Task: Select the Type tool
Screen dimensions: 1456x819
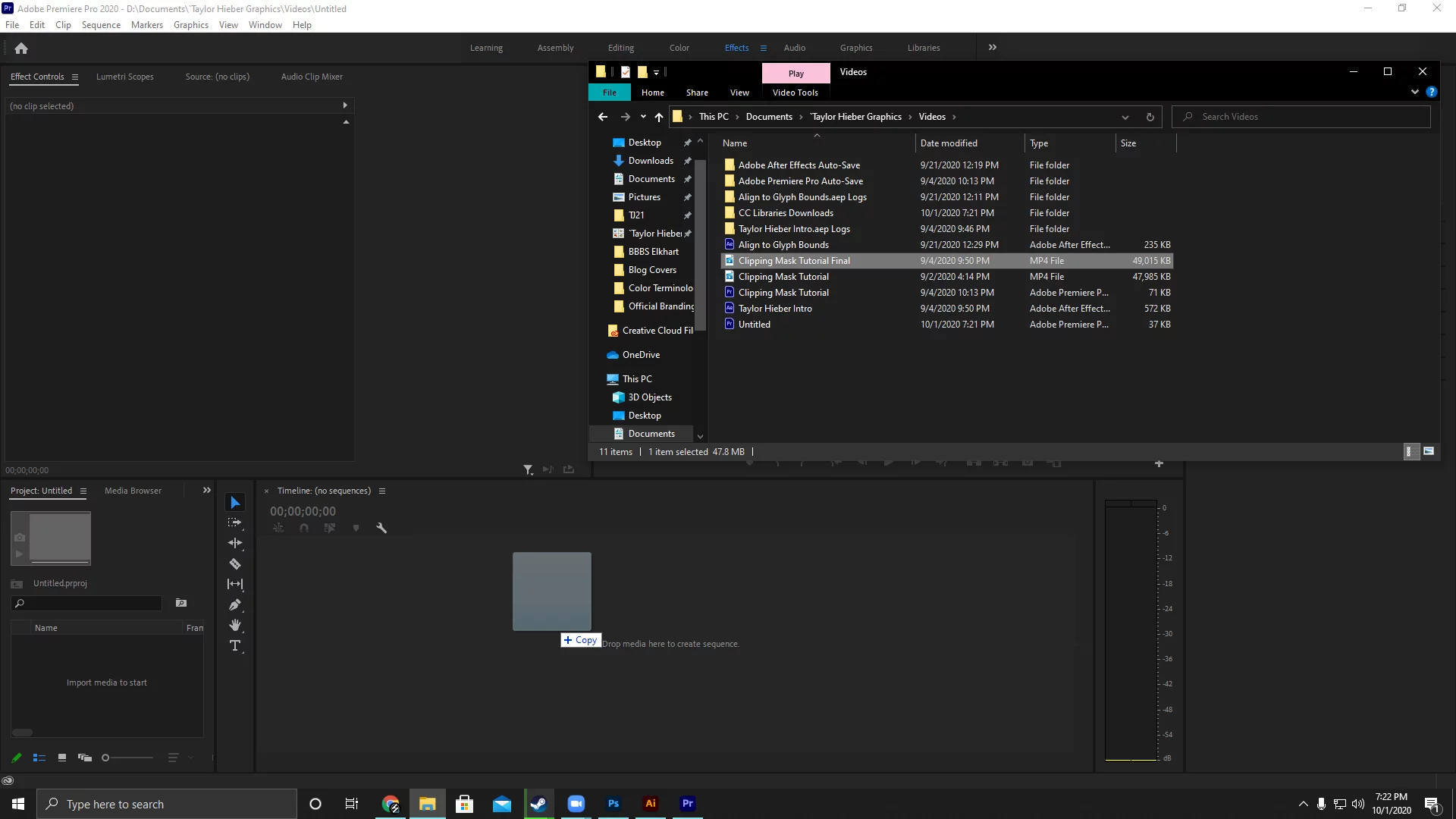Action: click(235, 645)
